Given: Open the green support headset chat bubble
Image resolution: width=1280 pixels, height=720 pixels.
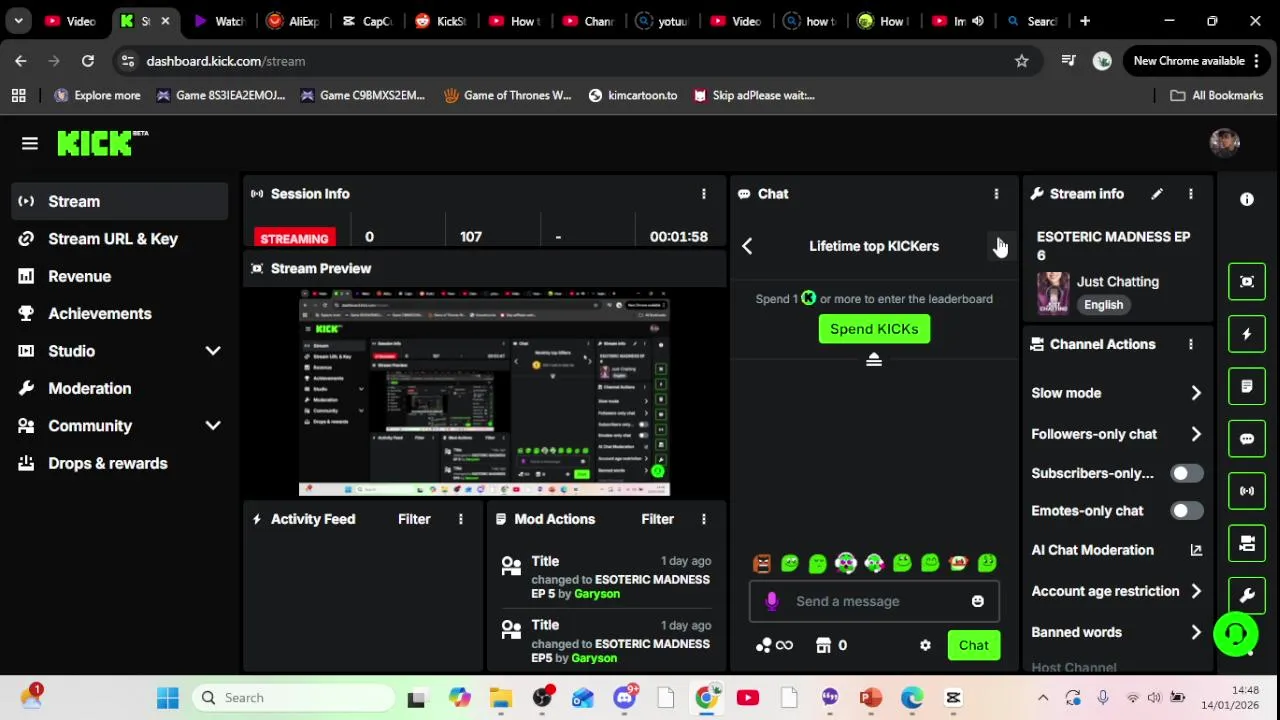Looking at the screenshot, I should click(1236, 633).
